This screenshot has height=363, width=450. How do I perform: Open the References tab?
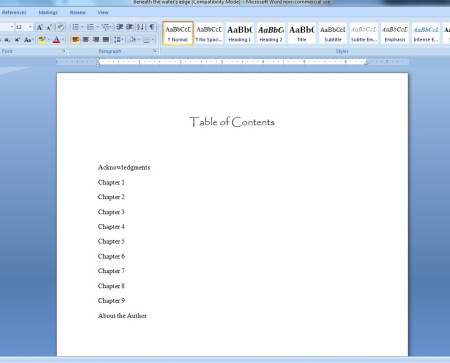14,12
